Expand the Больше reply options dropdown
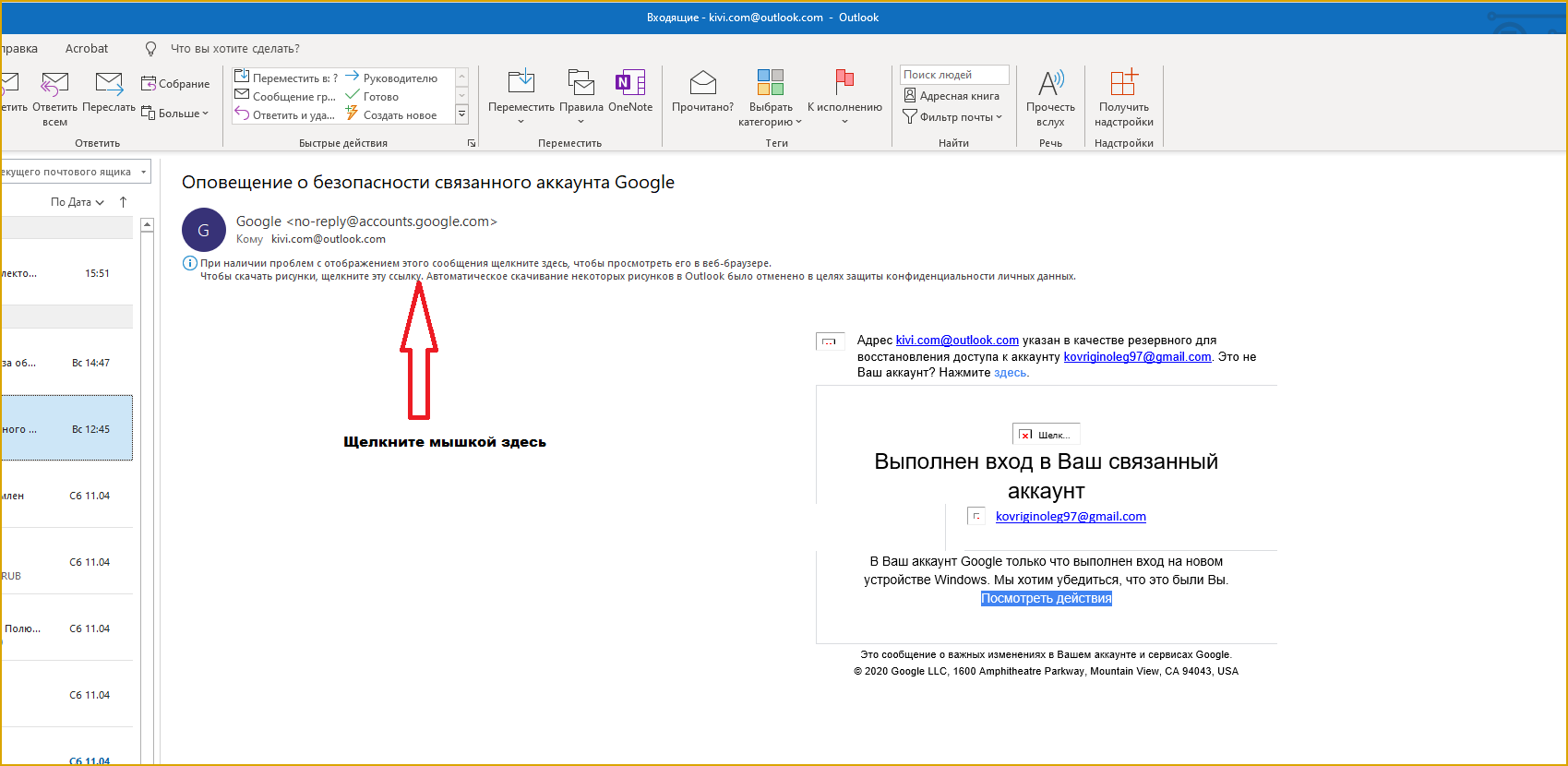 tap(175, 114)
